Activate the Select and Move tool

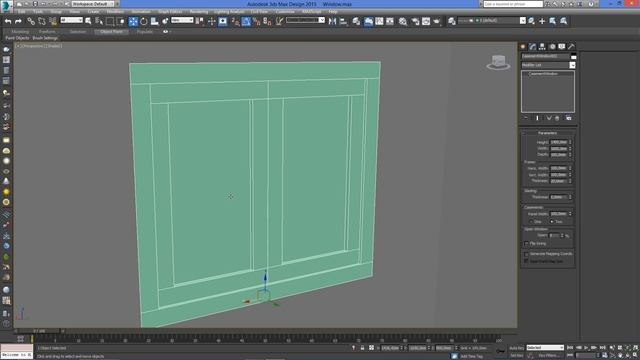point(133,21)
